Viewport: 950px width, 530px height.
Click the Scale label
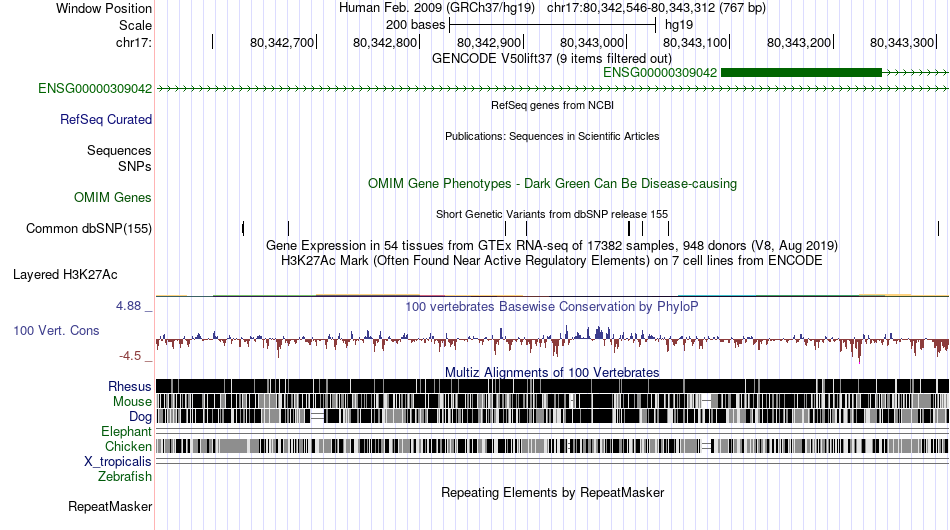(x=135, y=25)
